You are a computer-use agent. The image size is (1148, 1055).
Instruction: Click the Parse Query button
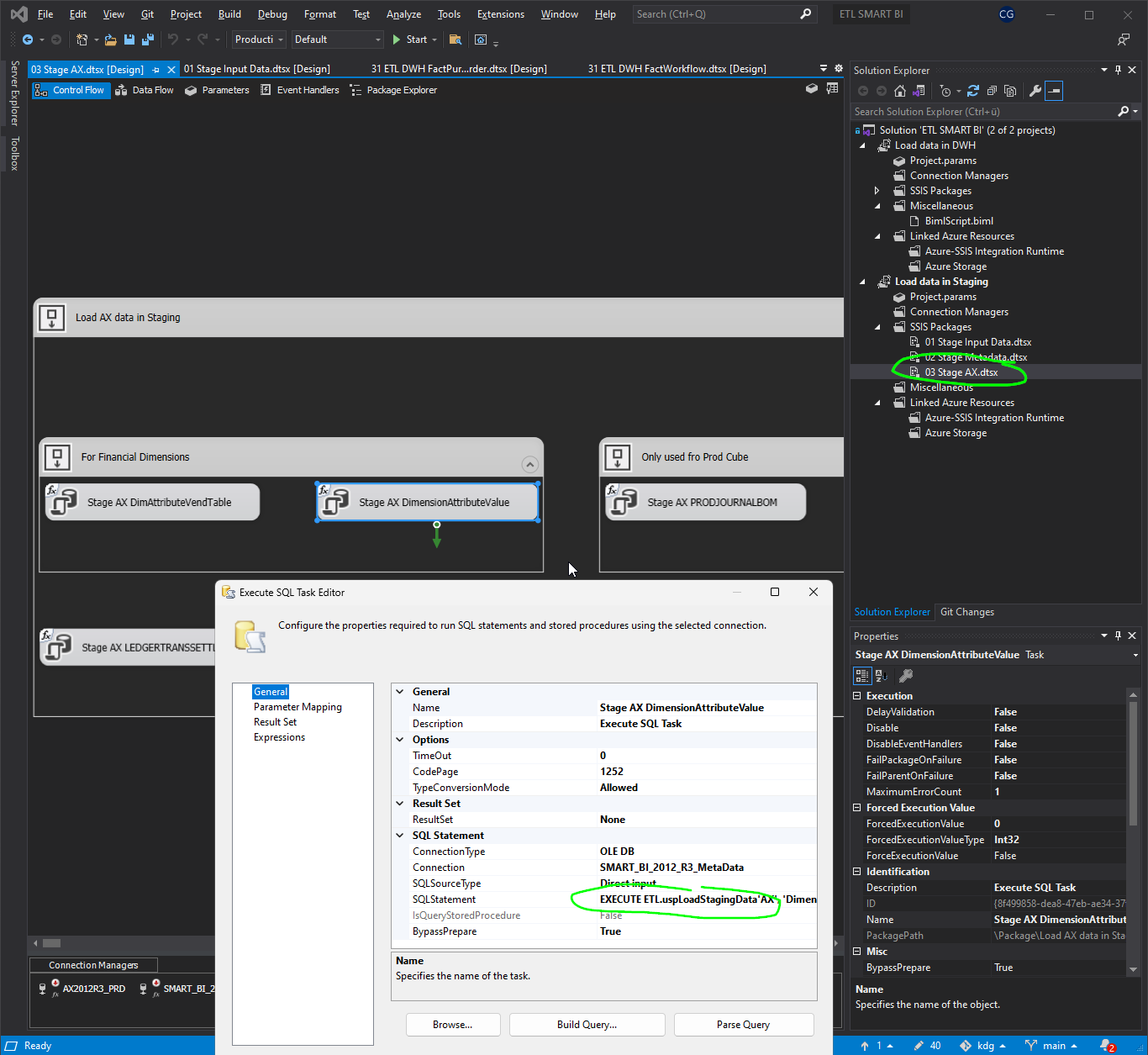coord(743,1025)
